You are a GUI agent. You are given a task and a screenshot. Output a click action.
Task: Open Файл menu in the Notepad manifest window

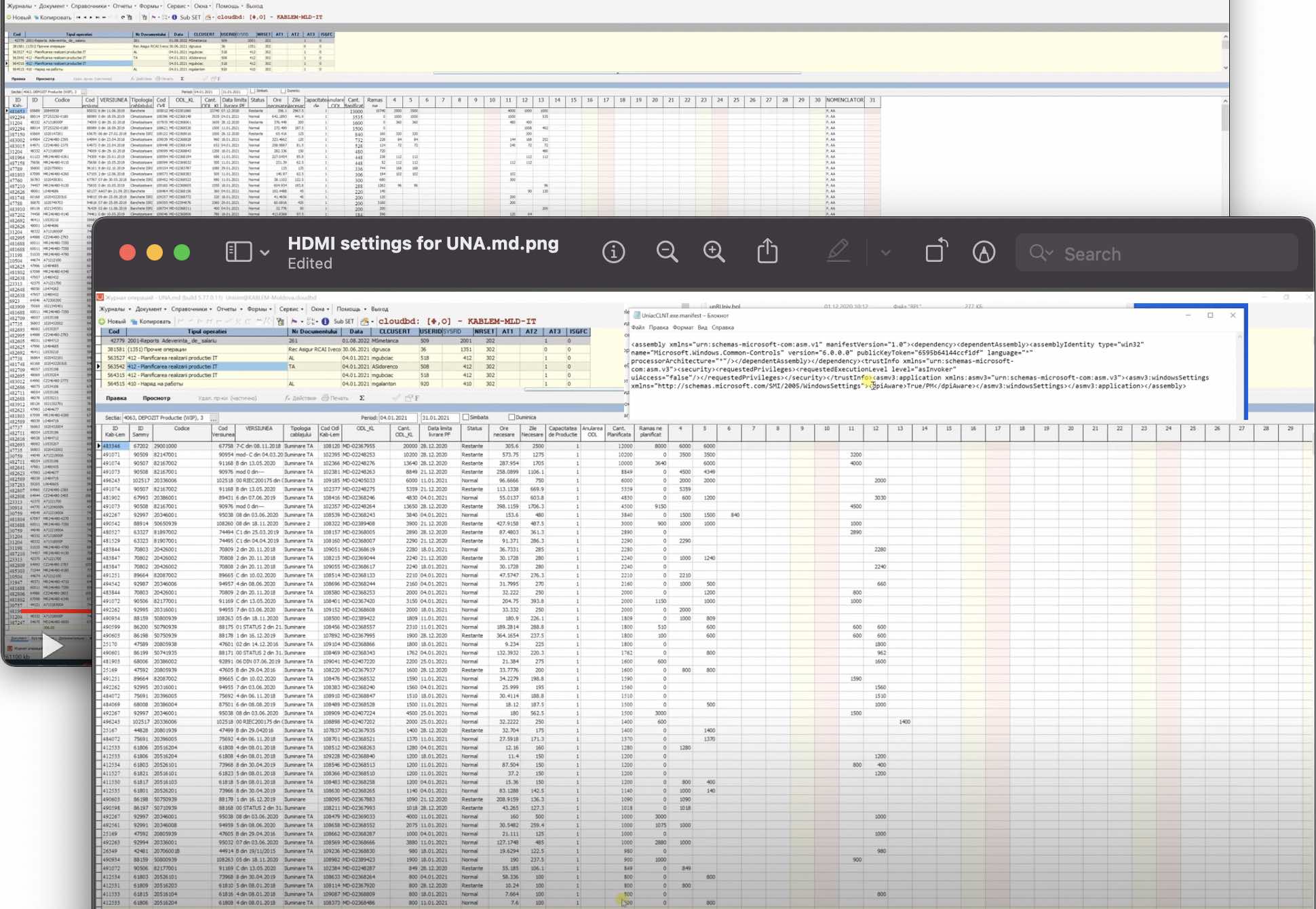tap(638, 328)
